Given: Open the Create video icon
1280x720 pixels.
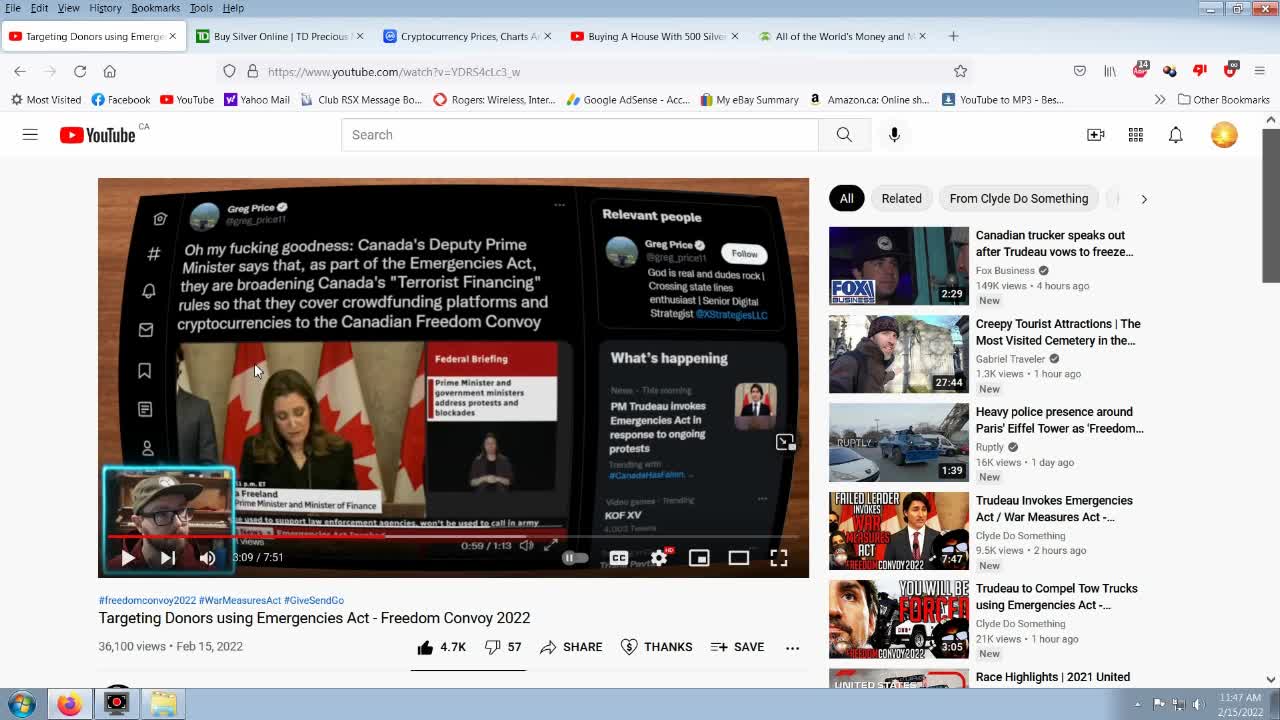Looking at the screenshot, I should tap(1096, 135).
